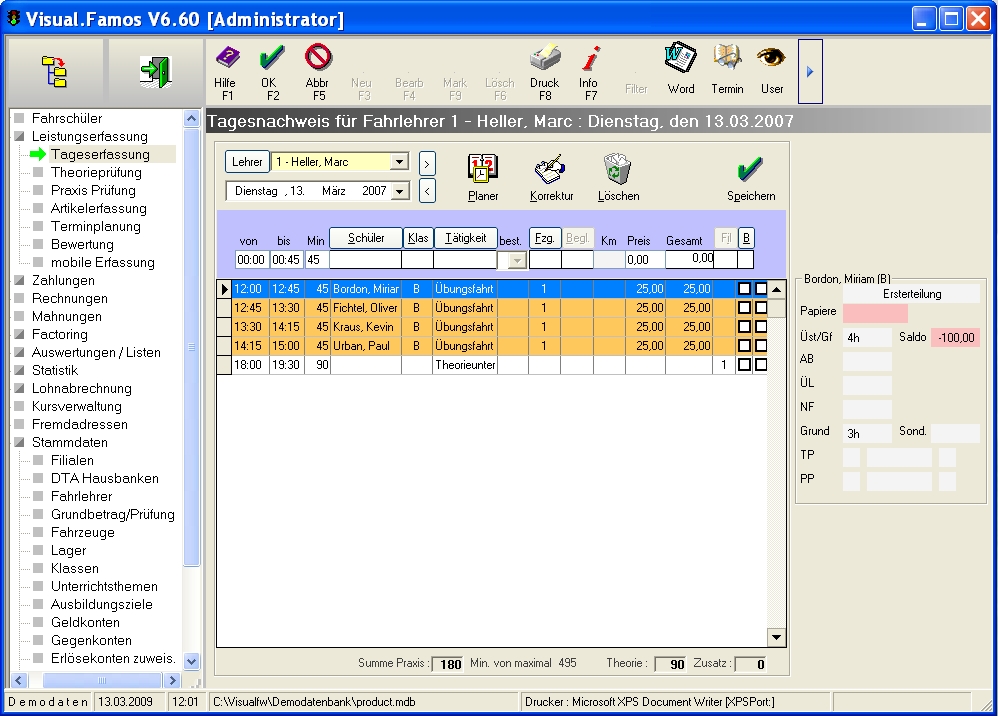Click the Schüler column button
This screenshot has height=716, width=998.
click(365, 238)
